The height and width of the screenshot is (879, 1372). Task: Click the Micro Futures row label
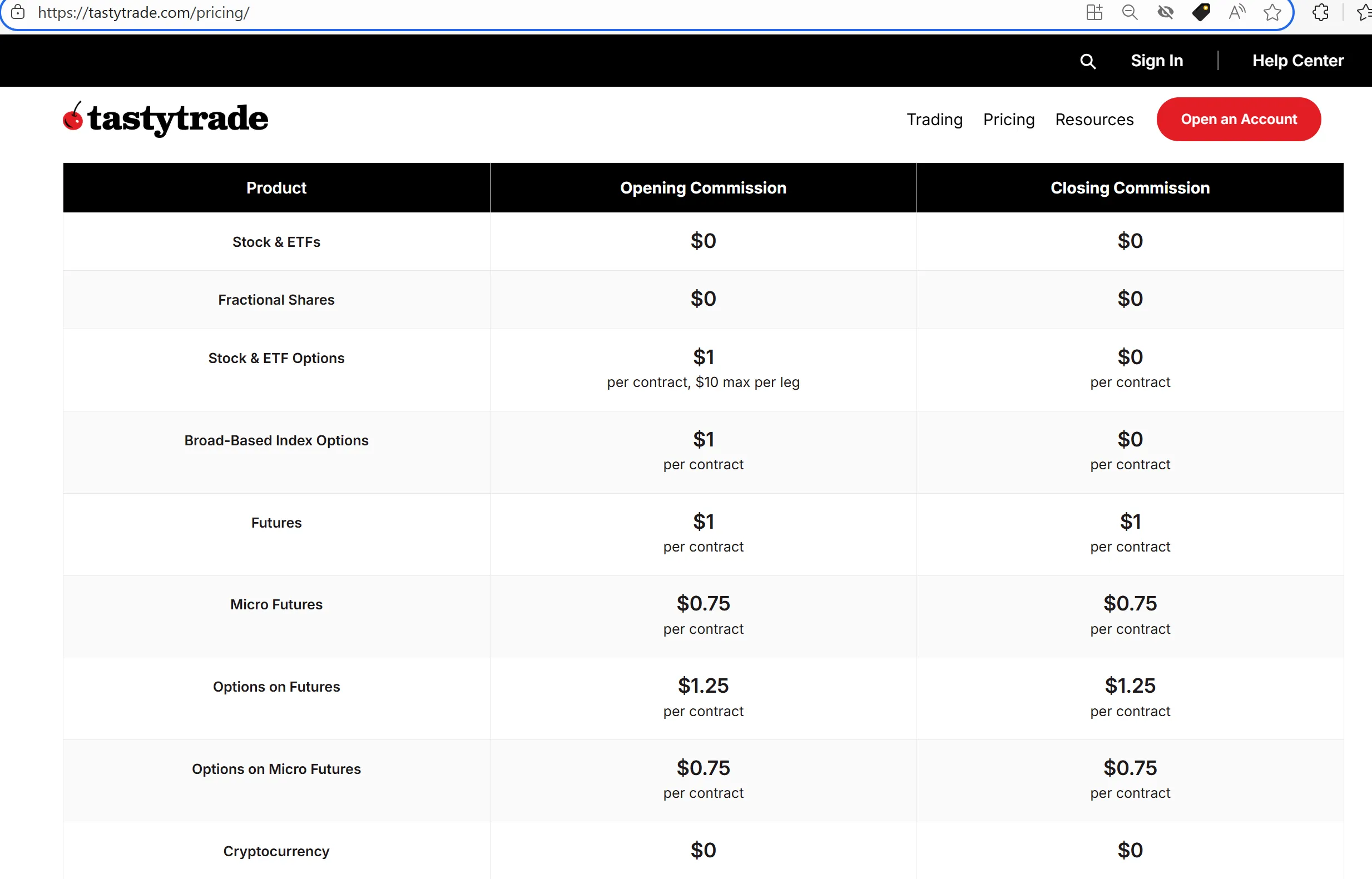pos(276,604)
